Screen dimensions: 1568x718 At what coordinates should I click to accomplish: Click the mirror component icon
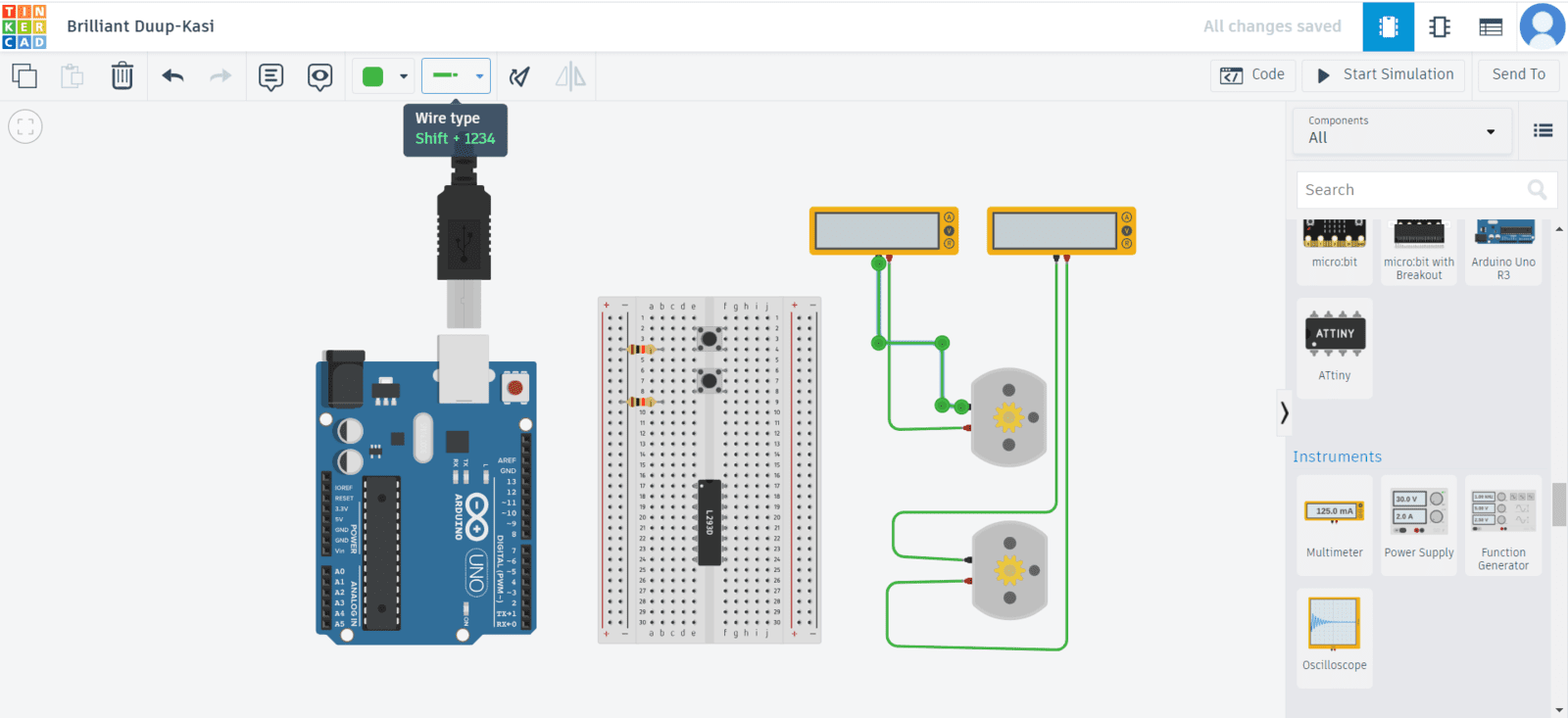coord(570,75)
